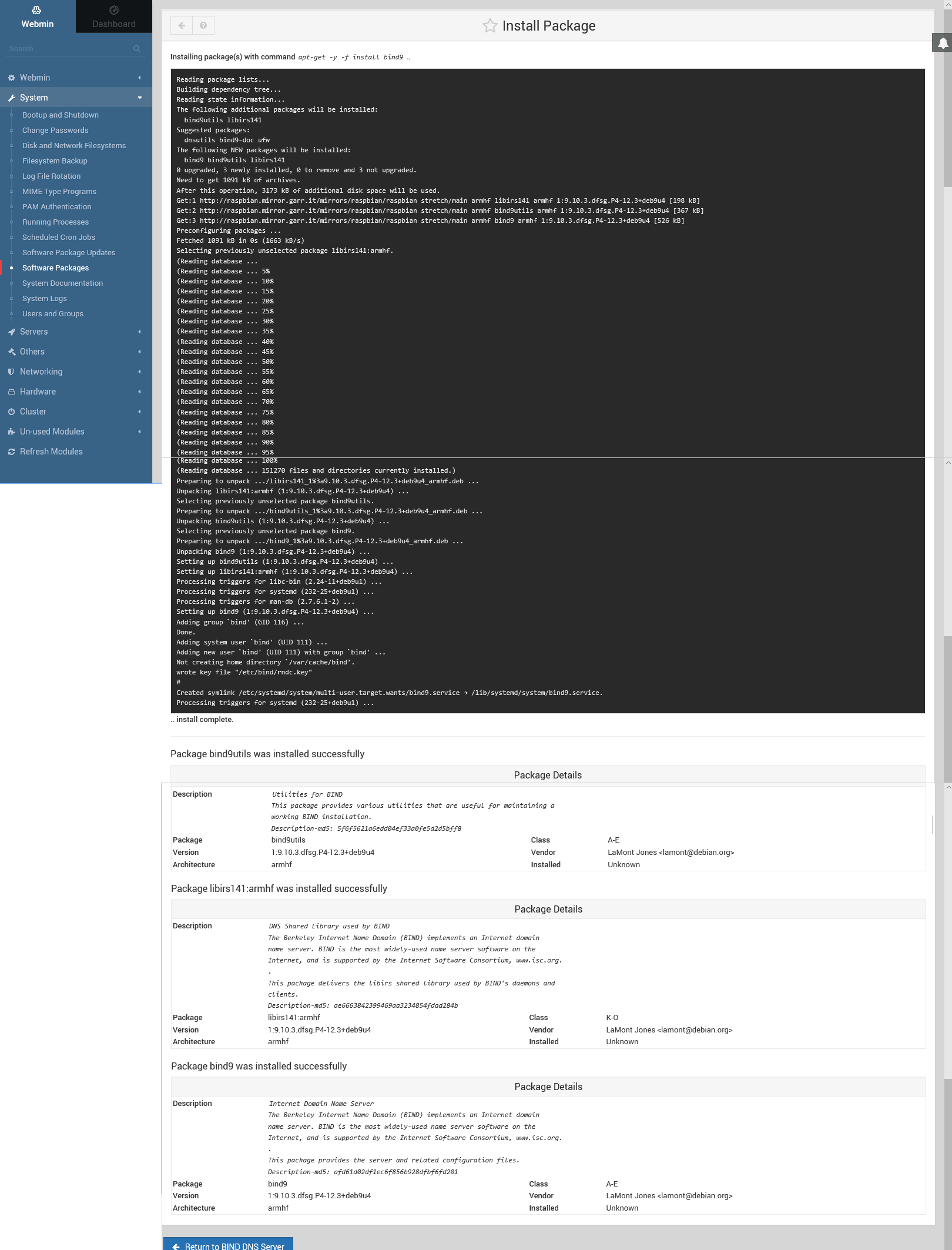Expand the Servers category arrow

click(x=140, y=332)
